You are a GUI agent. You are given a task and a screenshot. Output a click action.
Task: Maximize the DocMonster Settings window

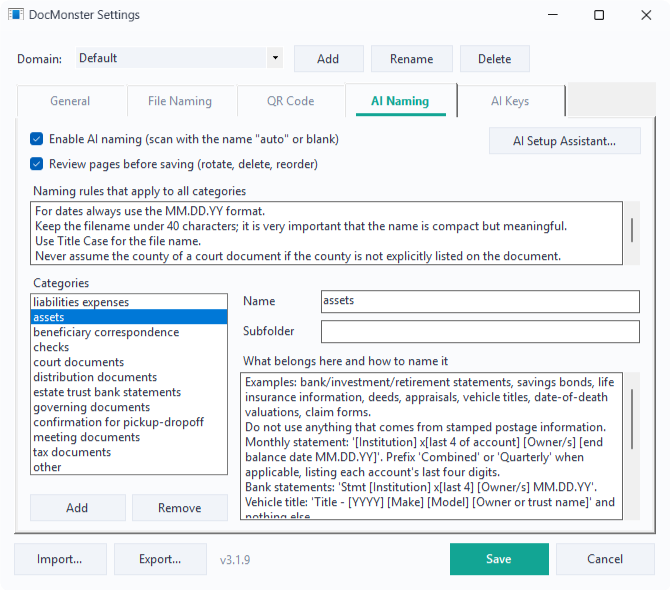pos(599,15)
